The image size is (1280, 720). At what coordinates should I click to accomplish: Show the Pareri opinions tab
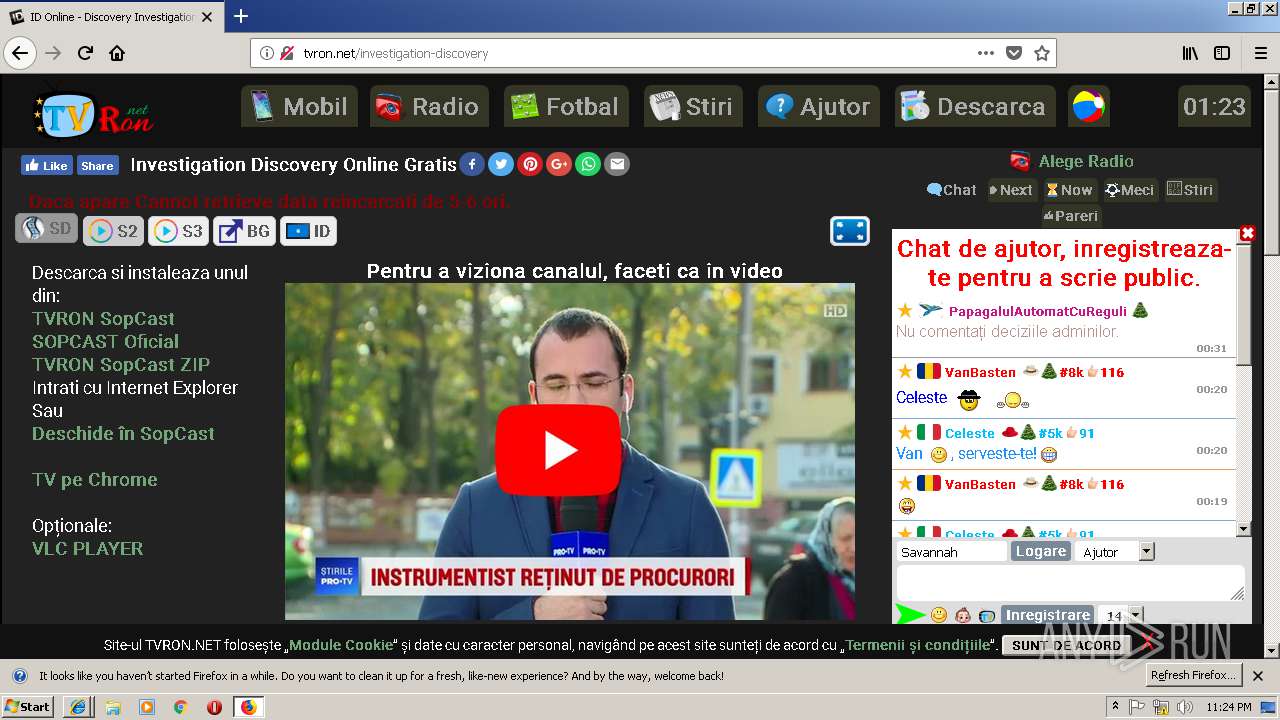click(x=1071, y=215)
